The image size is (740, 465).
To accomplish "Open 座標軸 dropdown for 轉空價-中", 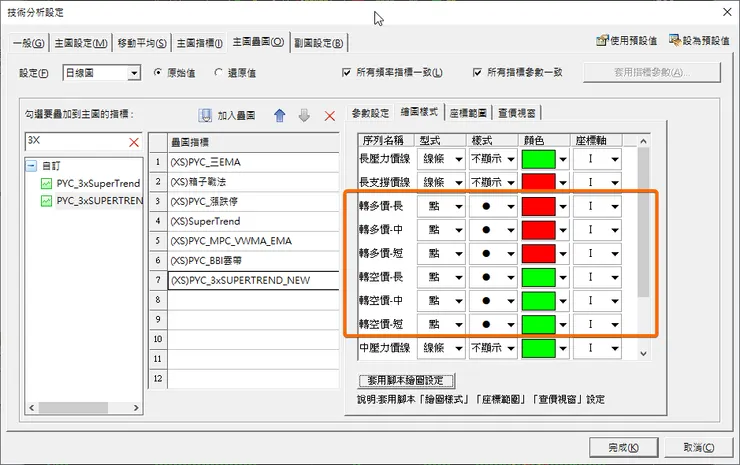I will [614, 301].
